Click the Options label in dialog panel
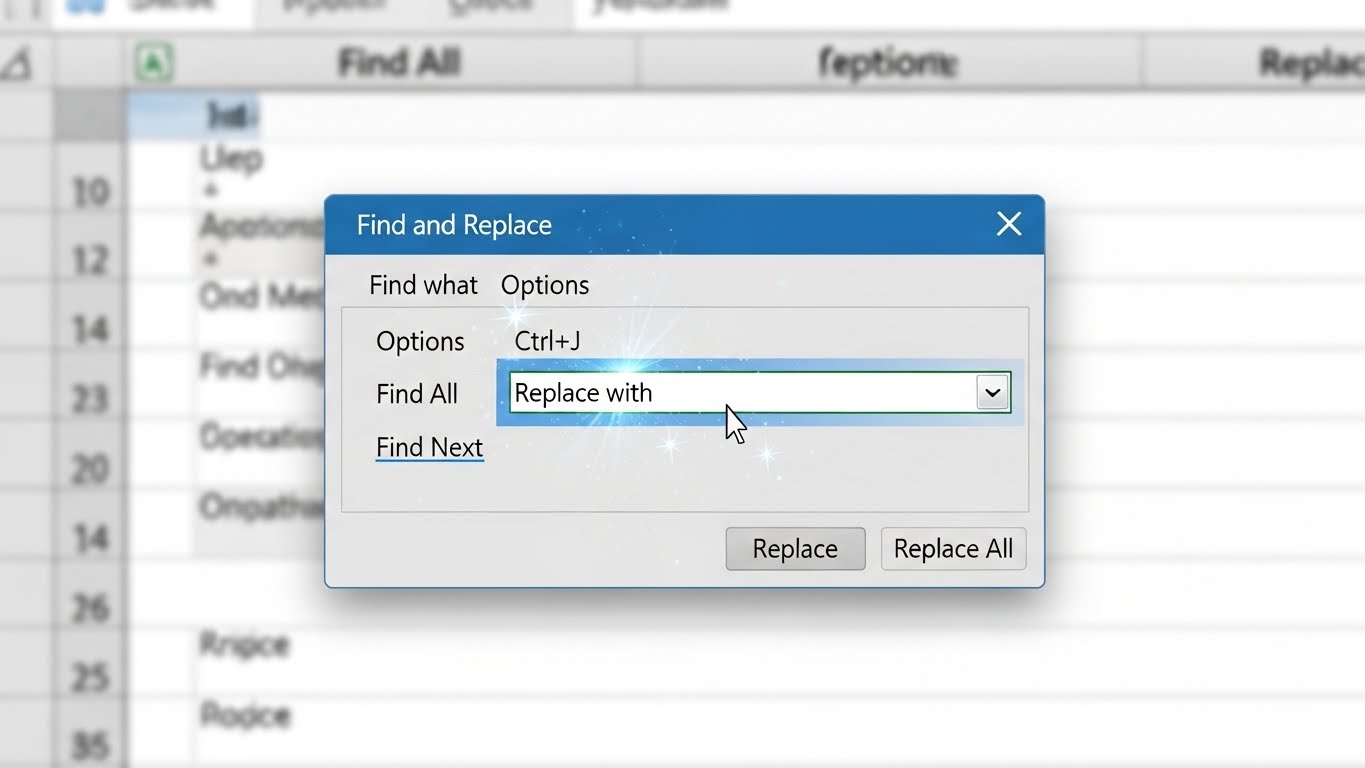The width and height of the screenshot is (1365, 768). tap(420, 342)
